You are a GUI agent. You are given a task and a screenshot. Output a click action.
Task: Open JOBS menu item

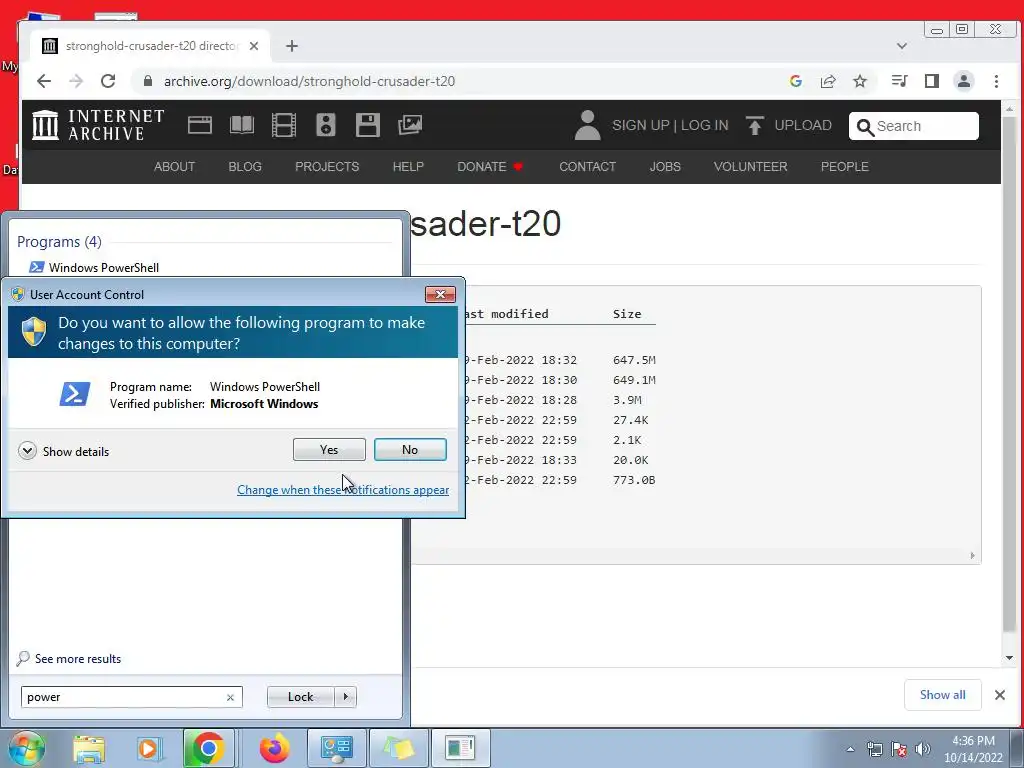click(665, 167)
